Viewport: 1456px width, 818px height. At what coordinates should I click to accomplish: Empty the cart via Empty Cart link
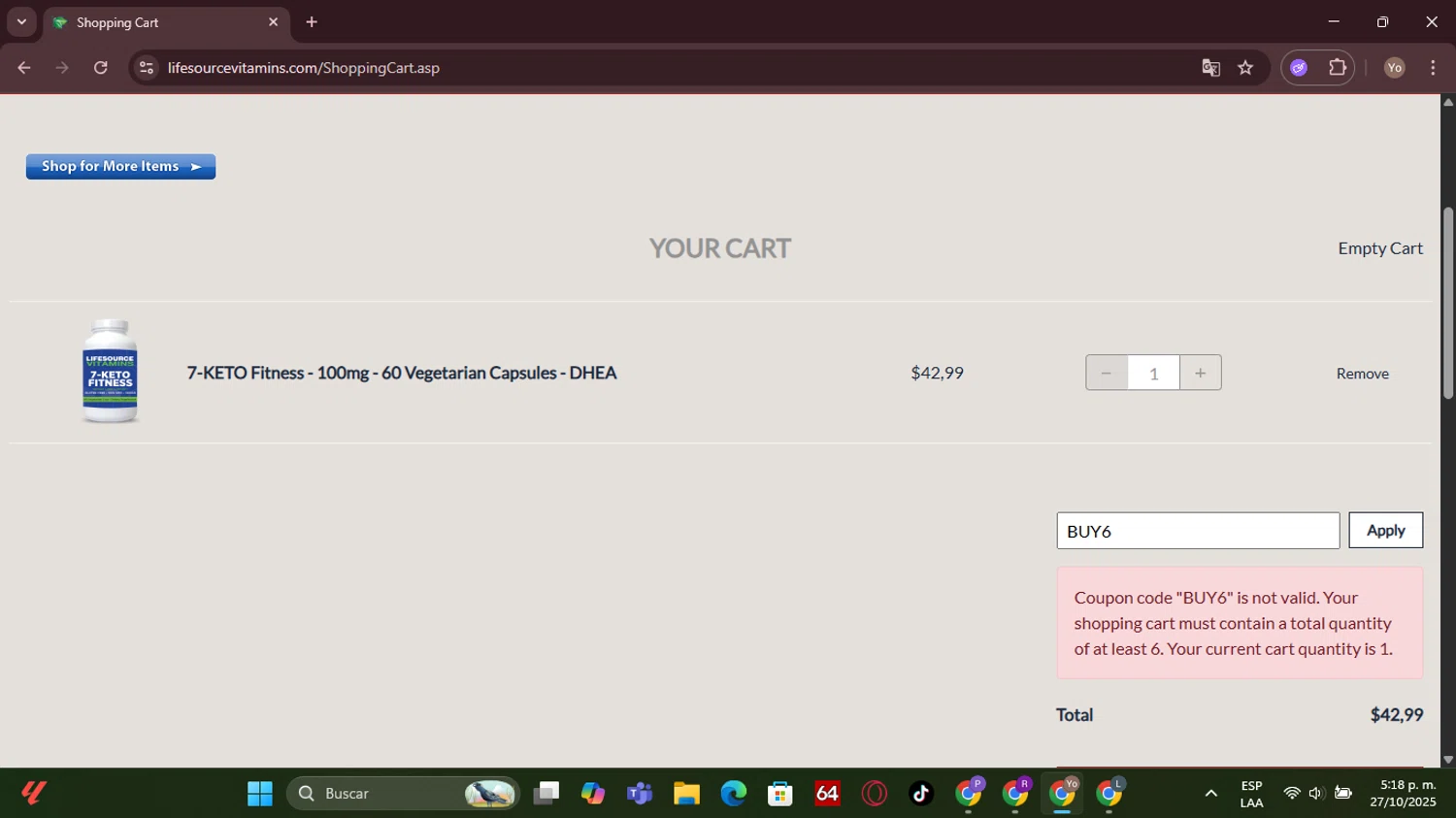tap(1379, 248)
